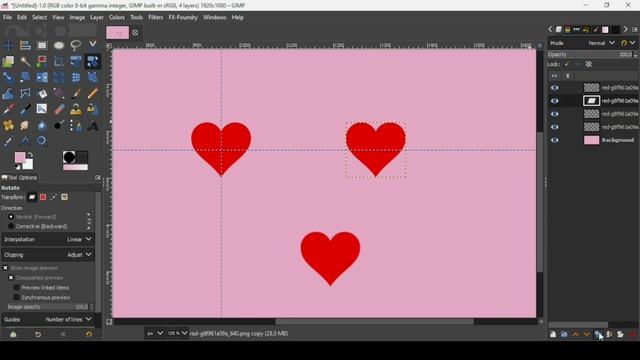
Task: Open the Tool Options panel menu arrow
Action: (98, 178)
